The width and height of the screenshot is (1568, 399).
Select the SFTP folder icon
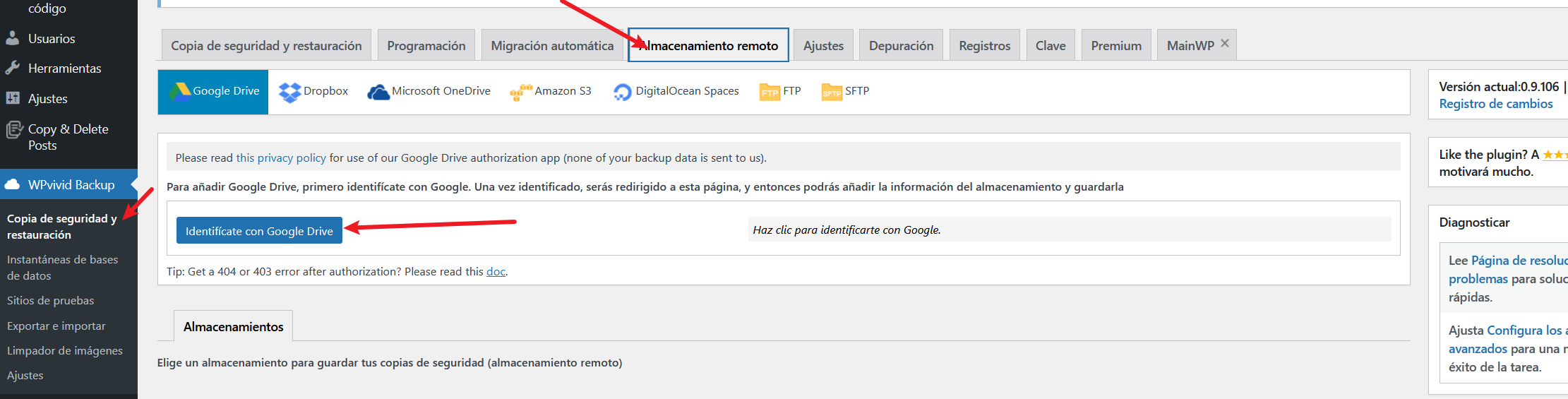pos(832,92)
